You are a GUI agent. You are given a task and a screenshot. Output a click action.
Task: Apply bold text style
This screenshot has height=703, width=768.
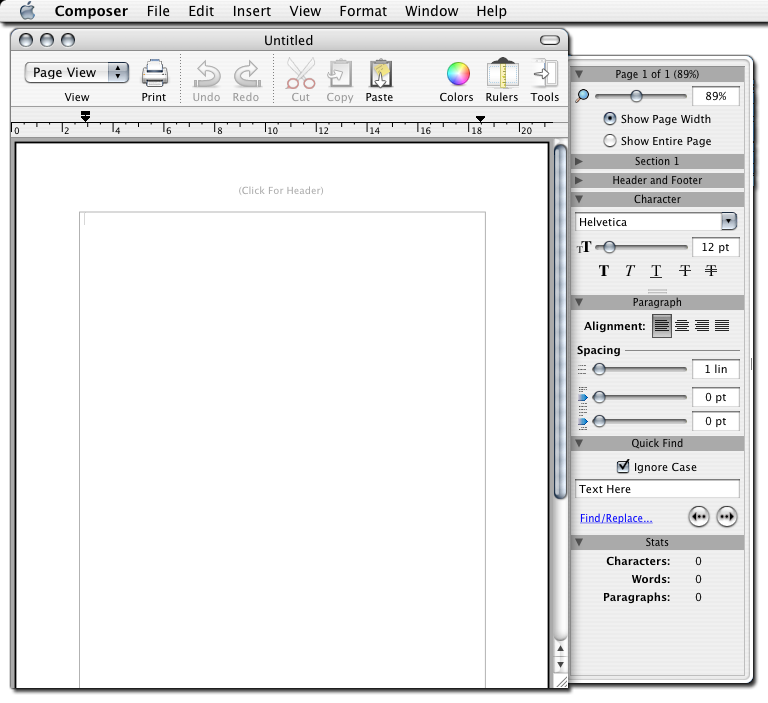604,270
